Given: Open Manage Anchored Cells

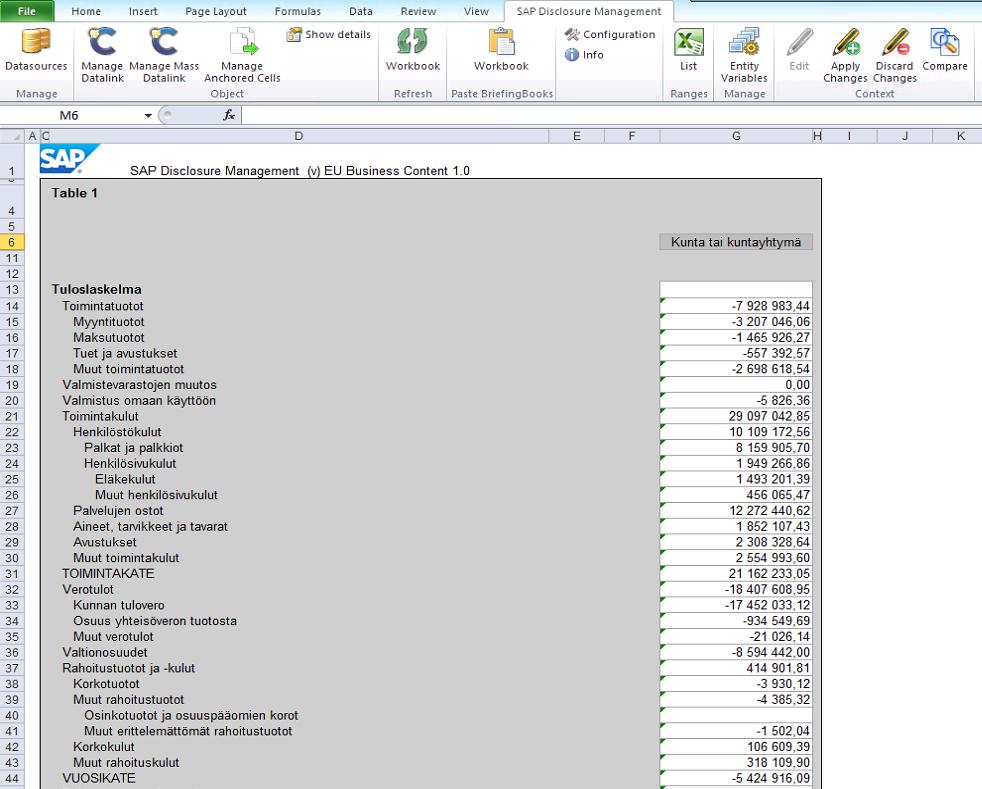Looking at the screenshot, I should click(242, 55).
